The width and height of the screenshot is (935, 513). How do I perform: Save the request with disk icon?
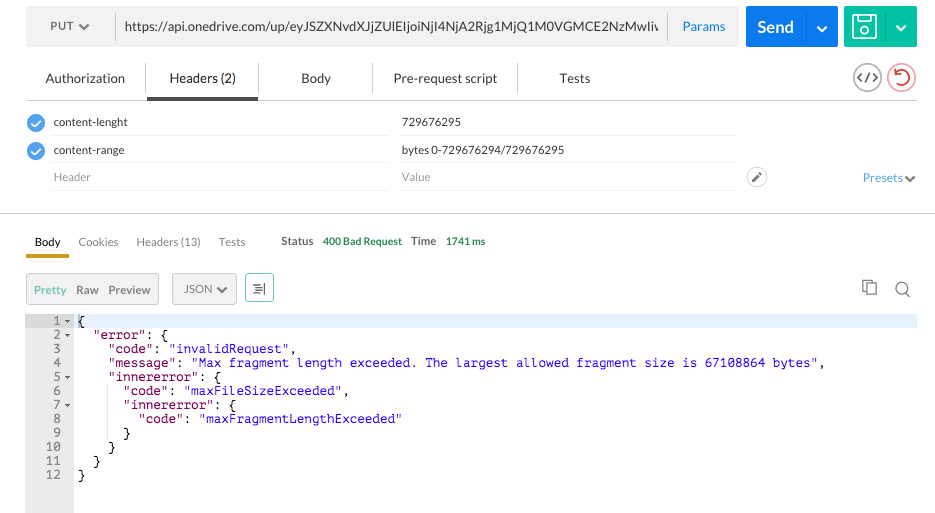(864, 27)
